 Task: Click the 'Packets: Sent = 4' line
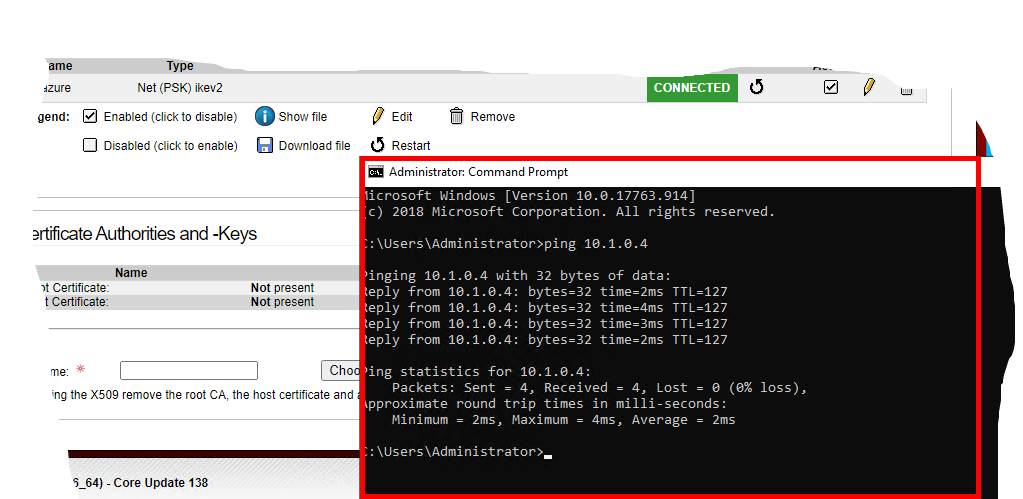point(600,388)
